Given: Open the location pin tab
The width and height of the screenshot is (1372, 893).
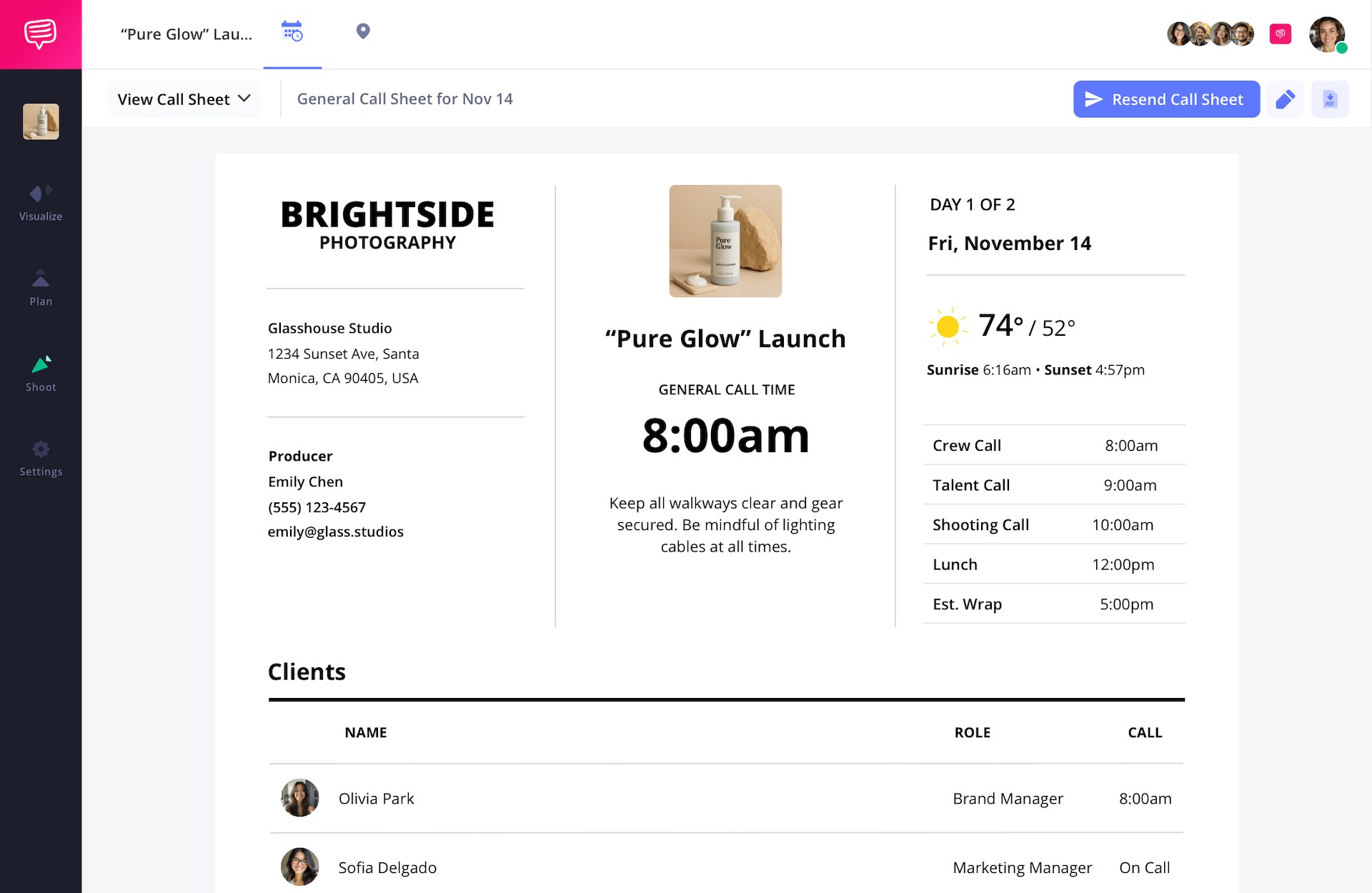Looking at the screenshot, I should 363,31.
